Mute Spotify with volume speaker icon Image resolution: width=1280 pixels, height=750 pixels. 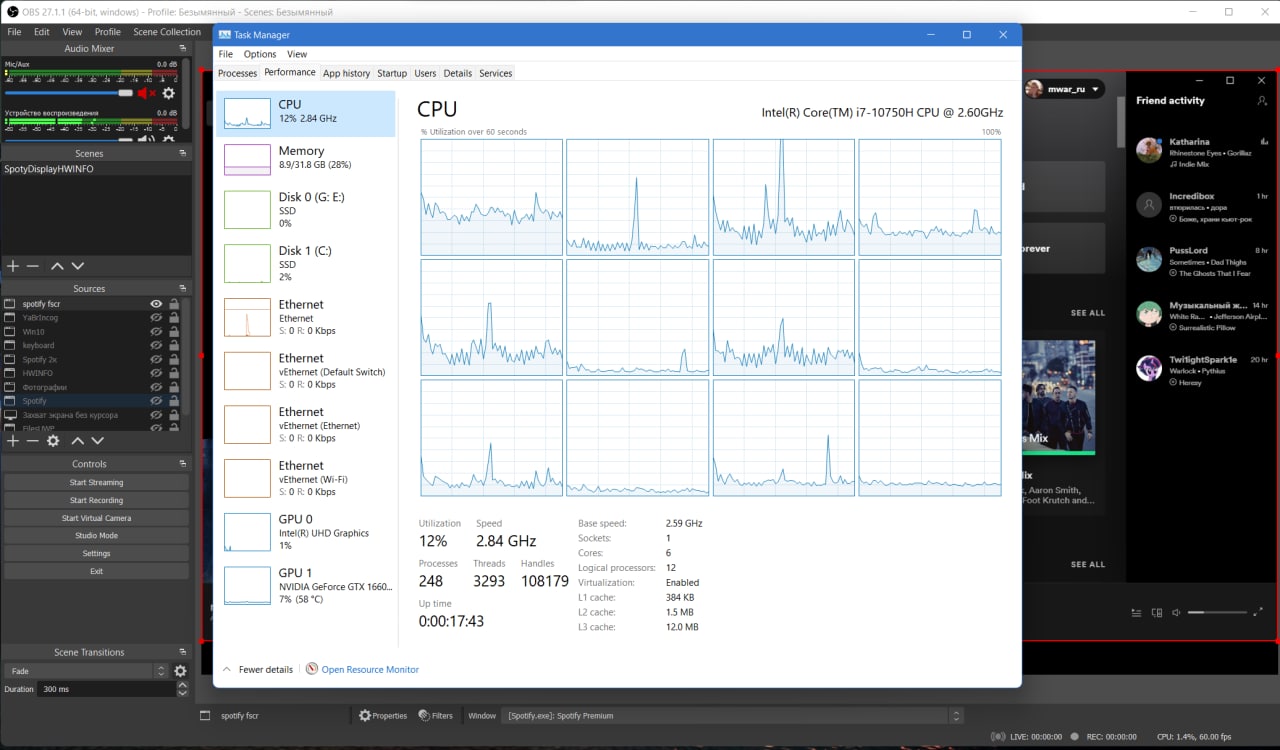1177,613
